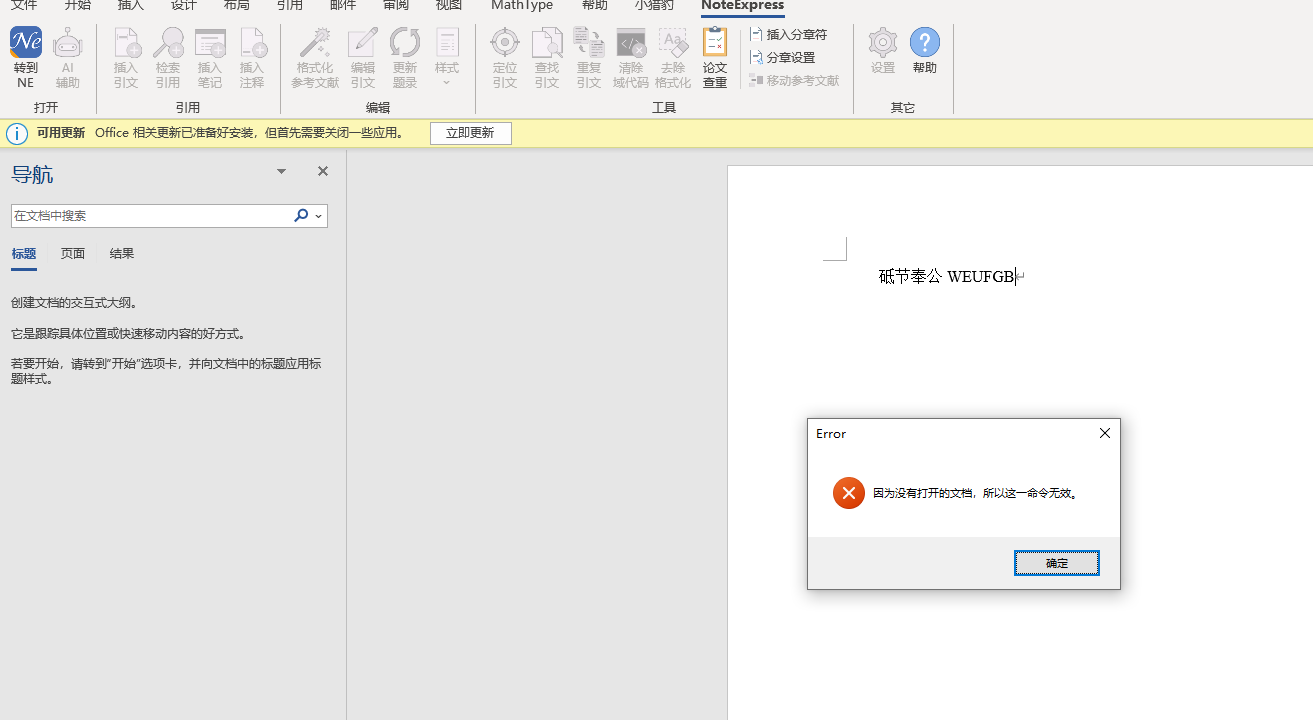The height and width of the screenshot is (720, 1313).
Task: Click 插入分章符 in the ribbon
Action: (x=788, y=35)
